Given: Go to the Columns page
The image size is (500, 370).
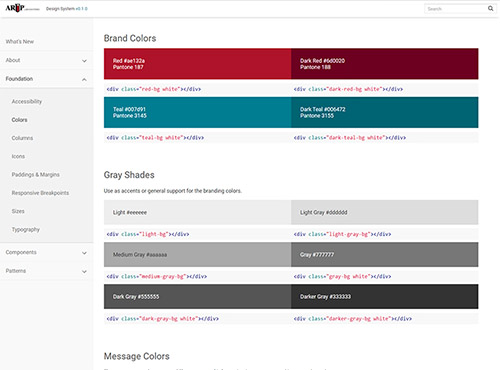Looking at the screenshot, I should click(22, 138).
